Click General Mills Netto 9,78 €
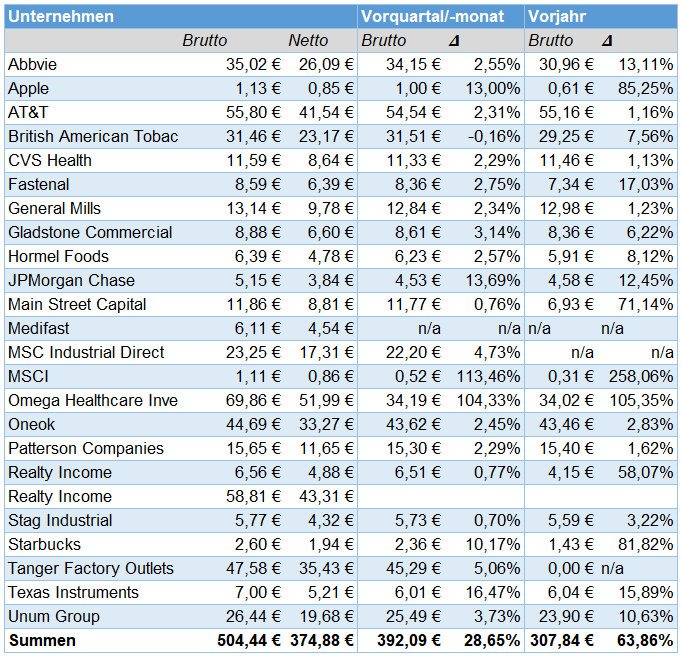682x658 pixels. pos(331,208)
